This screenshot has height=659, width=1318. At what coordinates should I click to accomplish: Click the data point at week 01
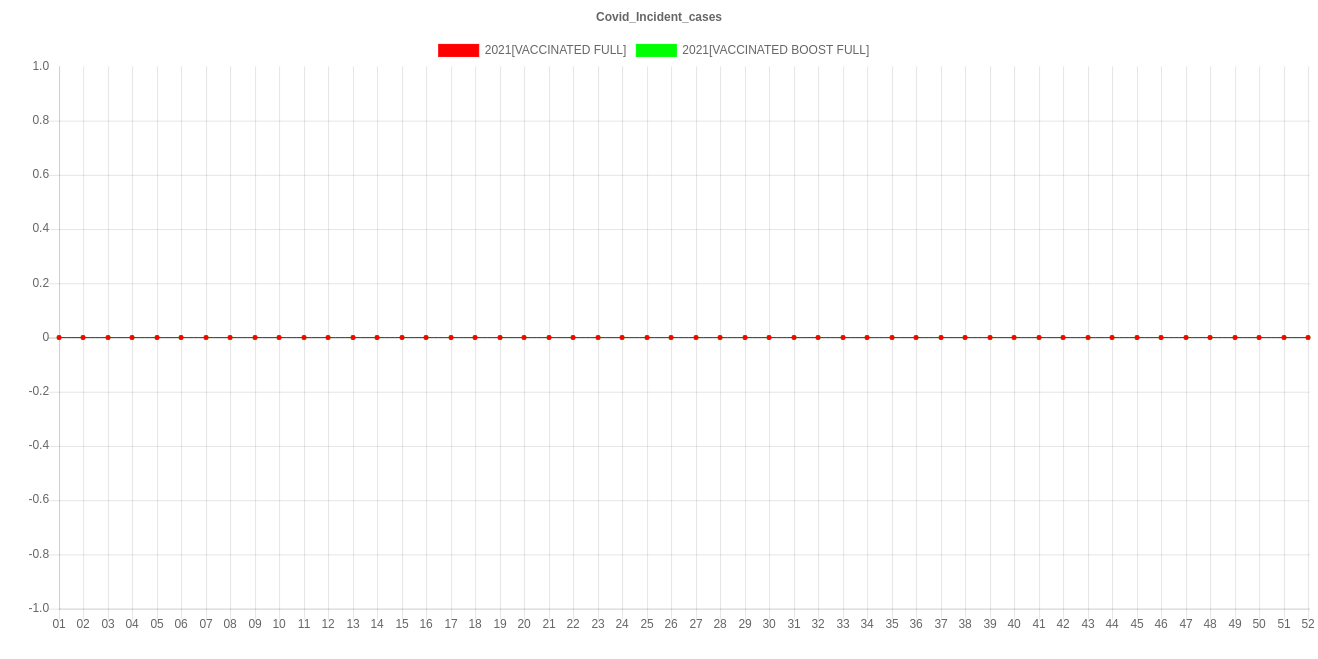pyautogui.click(x=59, y=337)
